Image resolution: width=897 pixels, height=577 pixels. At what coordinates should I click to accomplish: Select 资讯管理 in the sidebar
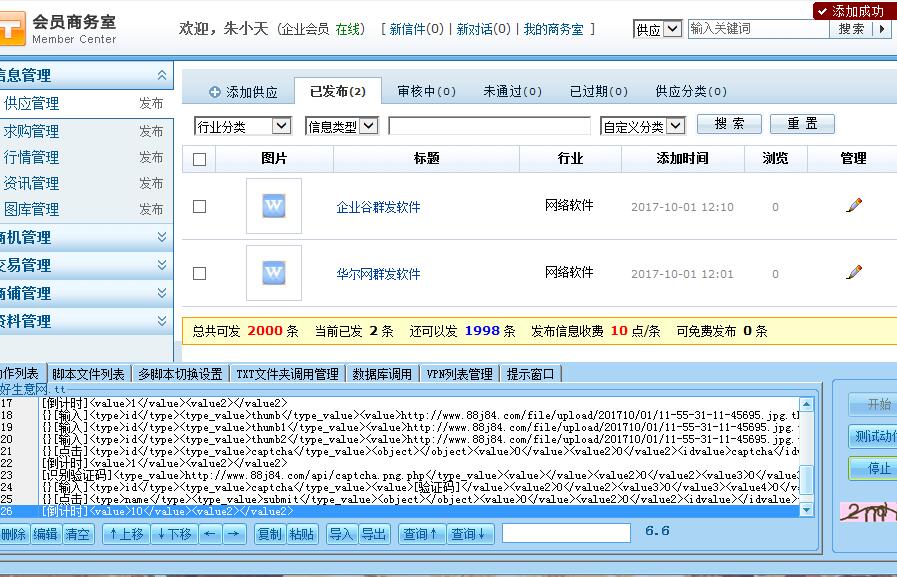(x=31, y=183)
